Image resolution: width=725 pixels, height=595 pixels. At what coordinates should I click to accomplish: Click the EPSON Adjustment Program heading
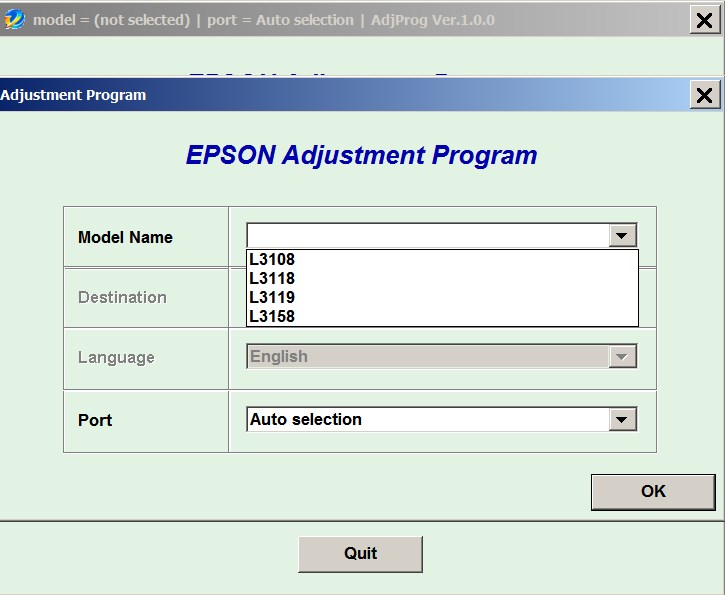coord(361,155)
